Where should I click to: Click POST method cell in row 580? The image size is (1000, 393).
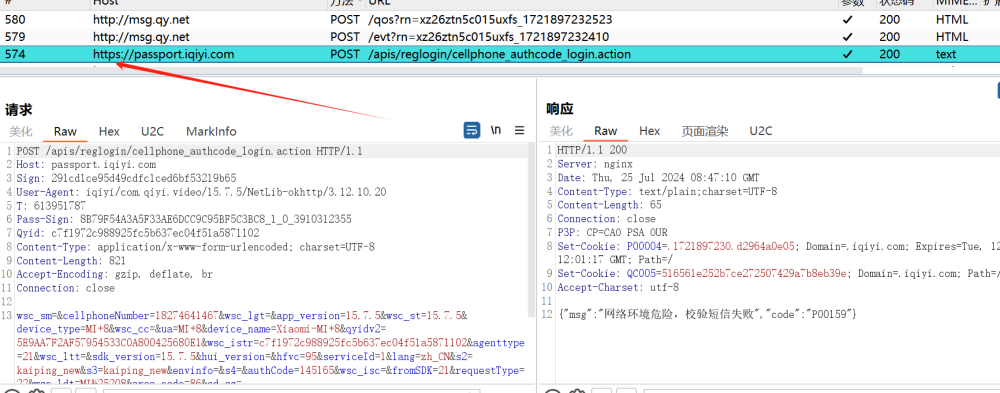[x=345, y=20]
